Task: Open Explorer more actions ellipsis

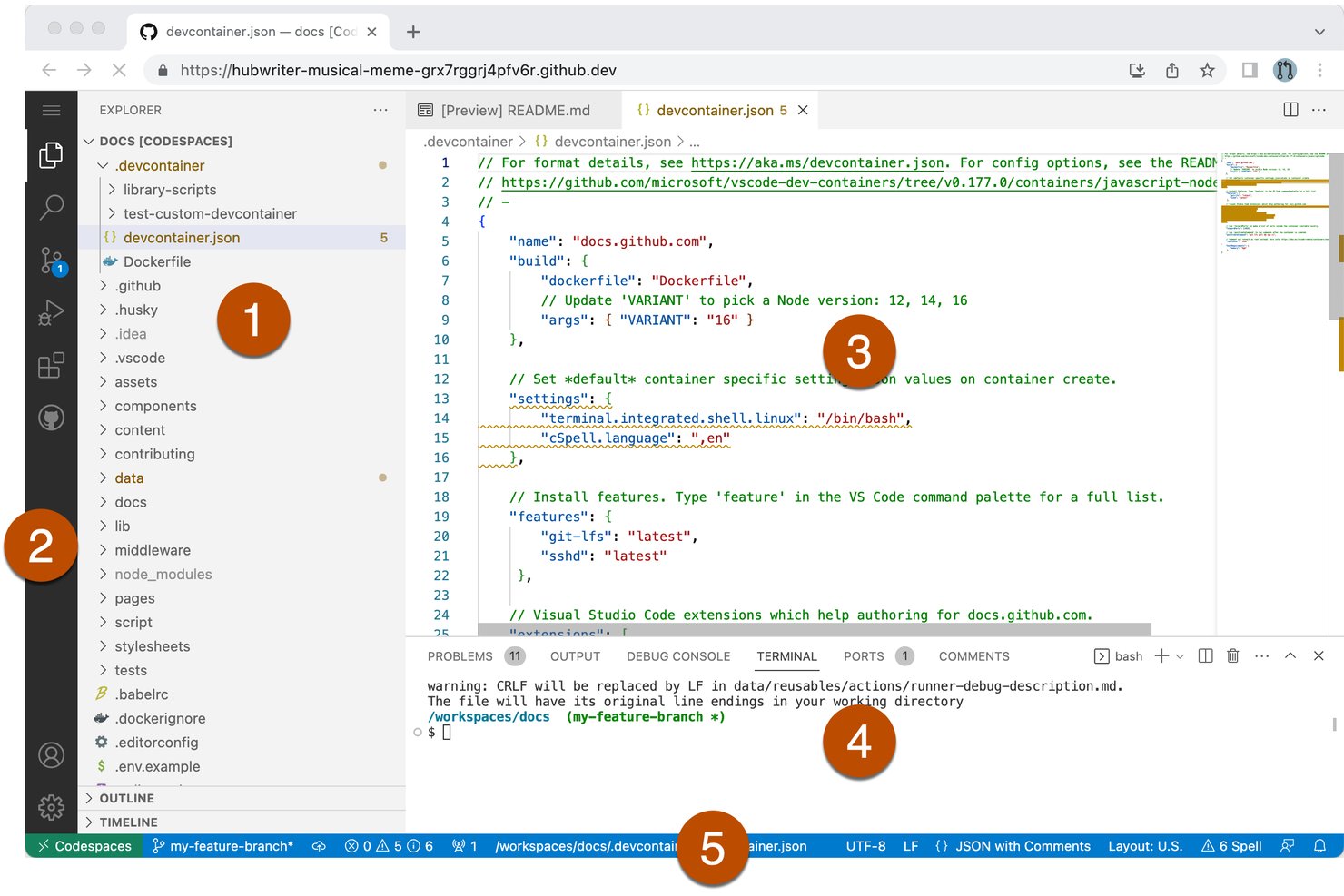Action: (380, 110)
